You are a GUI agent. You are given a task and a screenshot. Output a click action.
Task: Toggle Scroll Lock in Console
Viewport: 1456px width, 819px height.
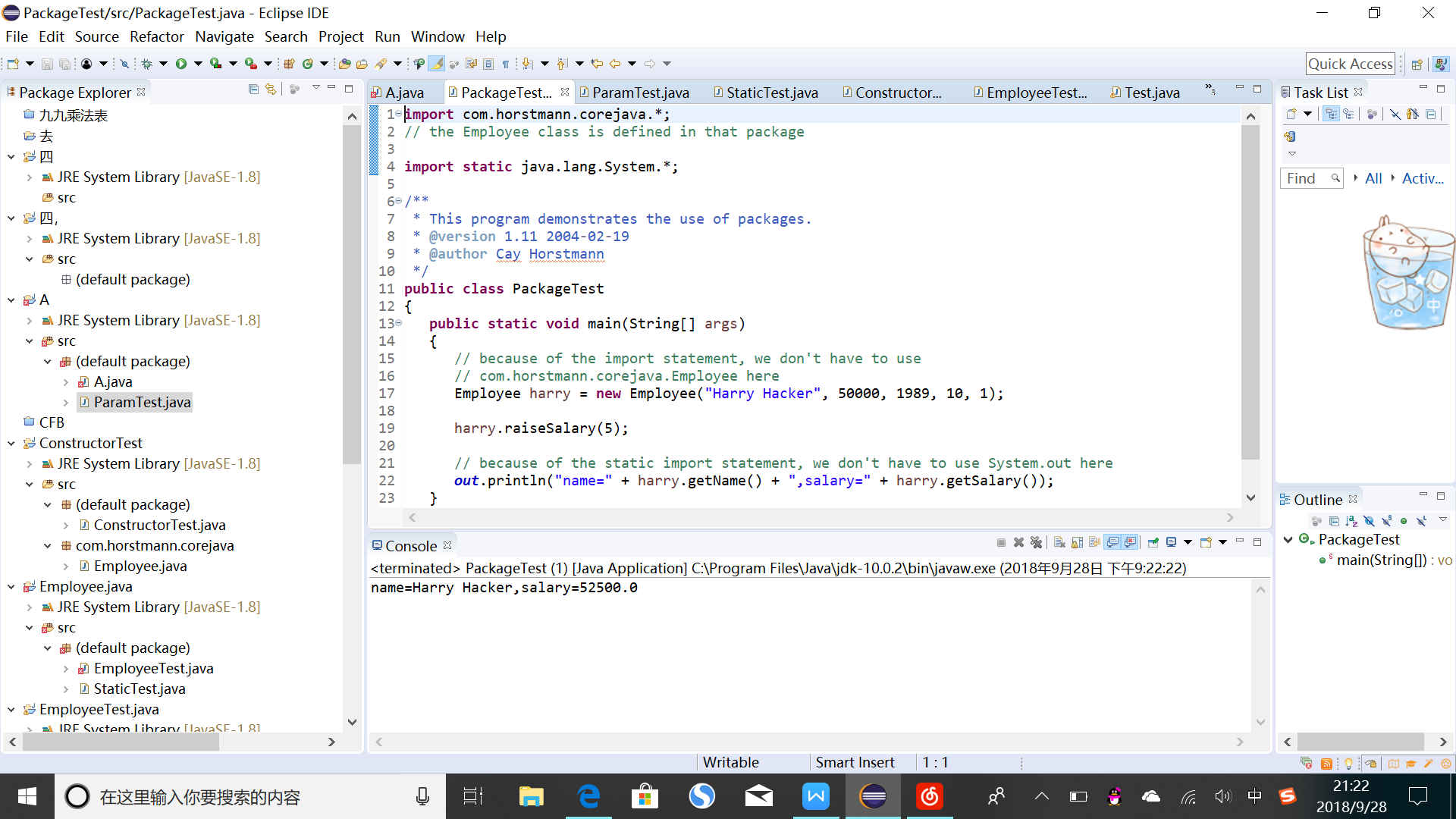click(1077, 542)
